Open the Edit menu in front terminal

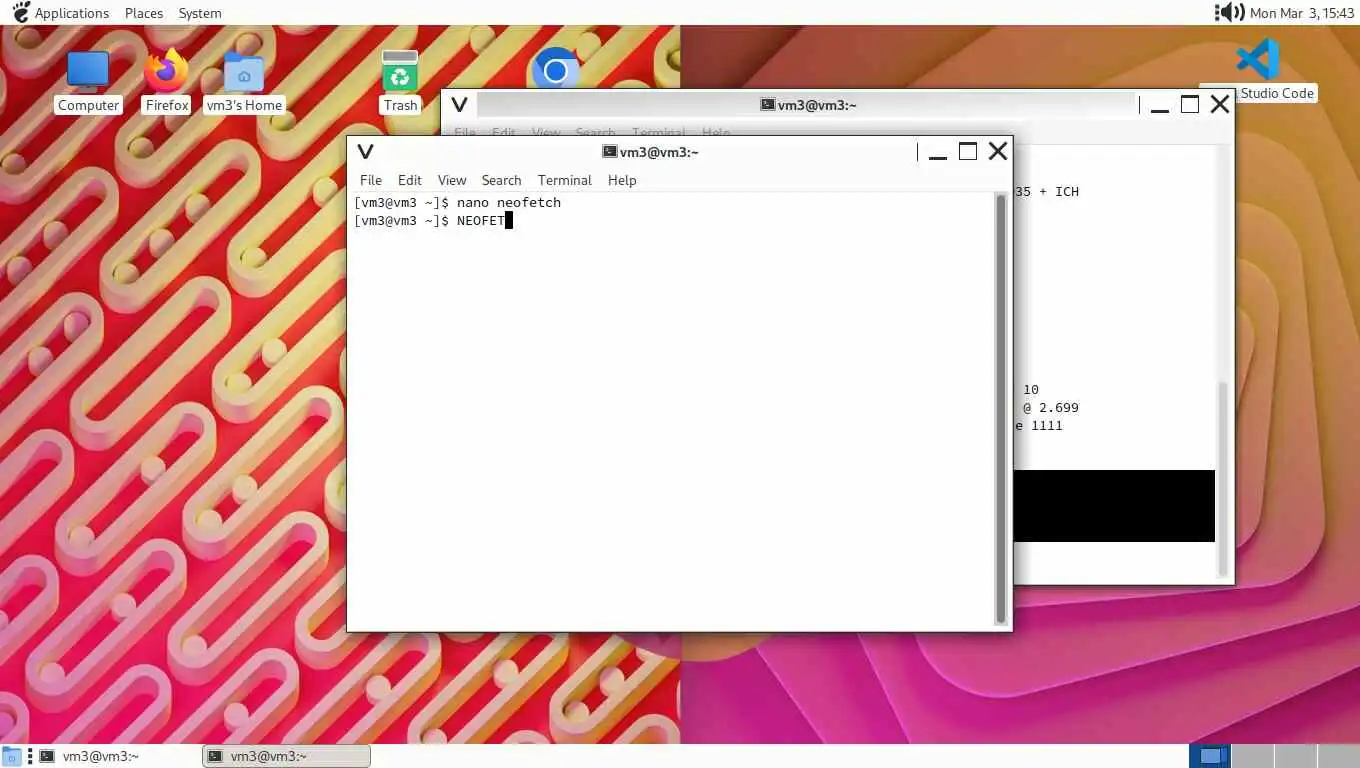pyautogui.click(x=410, y=180)
